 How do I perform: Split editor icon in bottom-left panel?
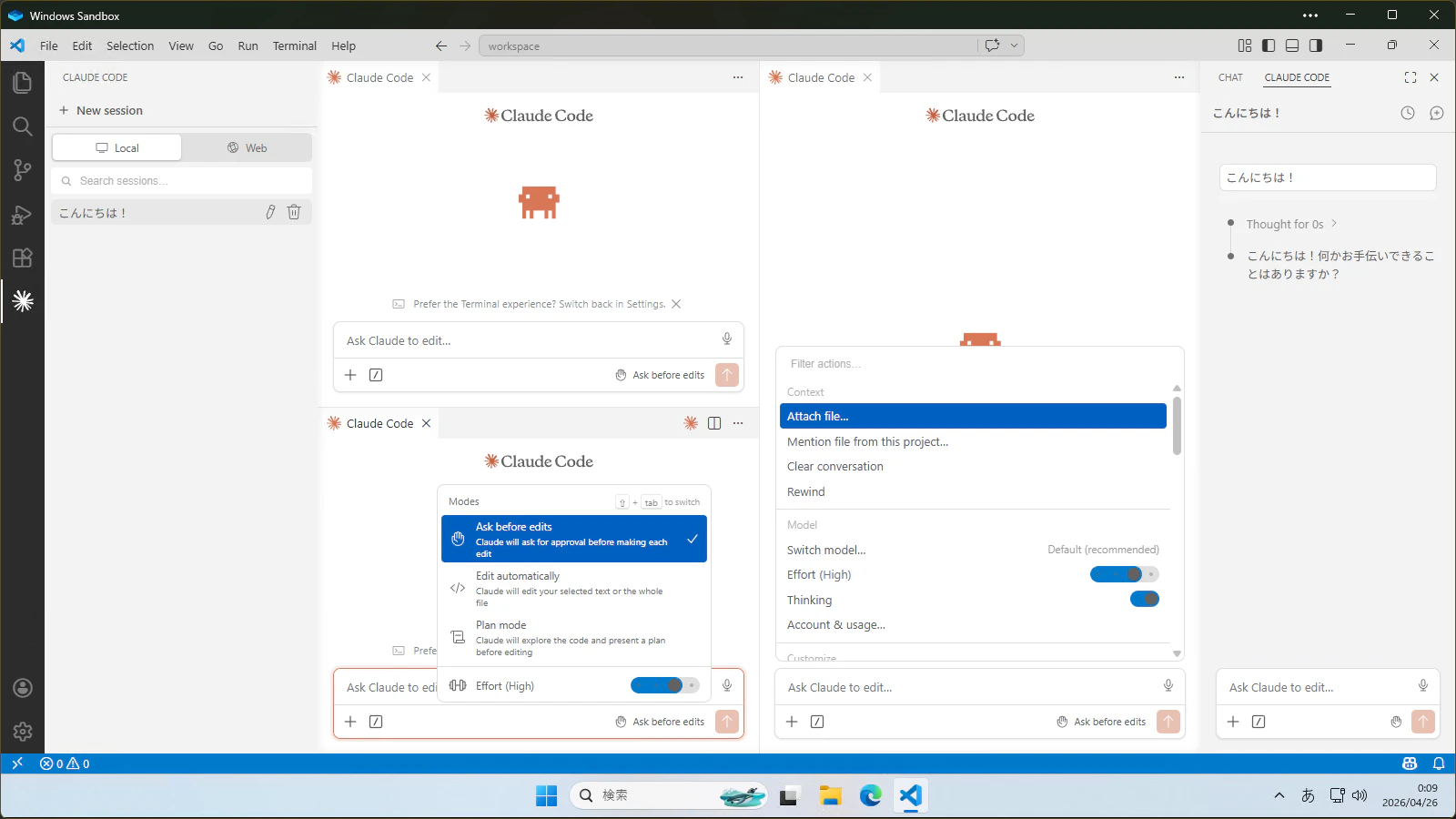click(714, 423)
